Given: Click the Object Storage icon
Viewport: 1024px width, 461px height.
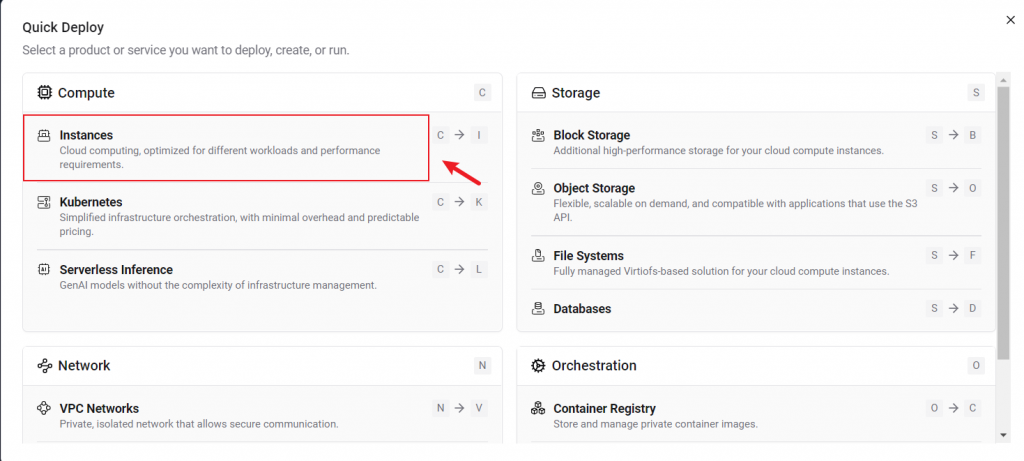Looking at the screenshot, I should [x=538, y=188].
